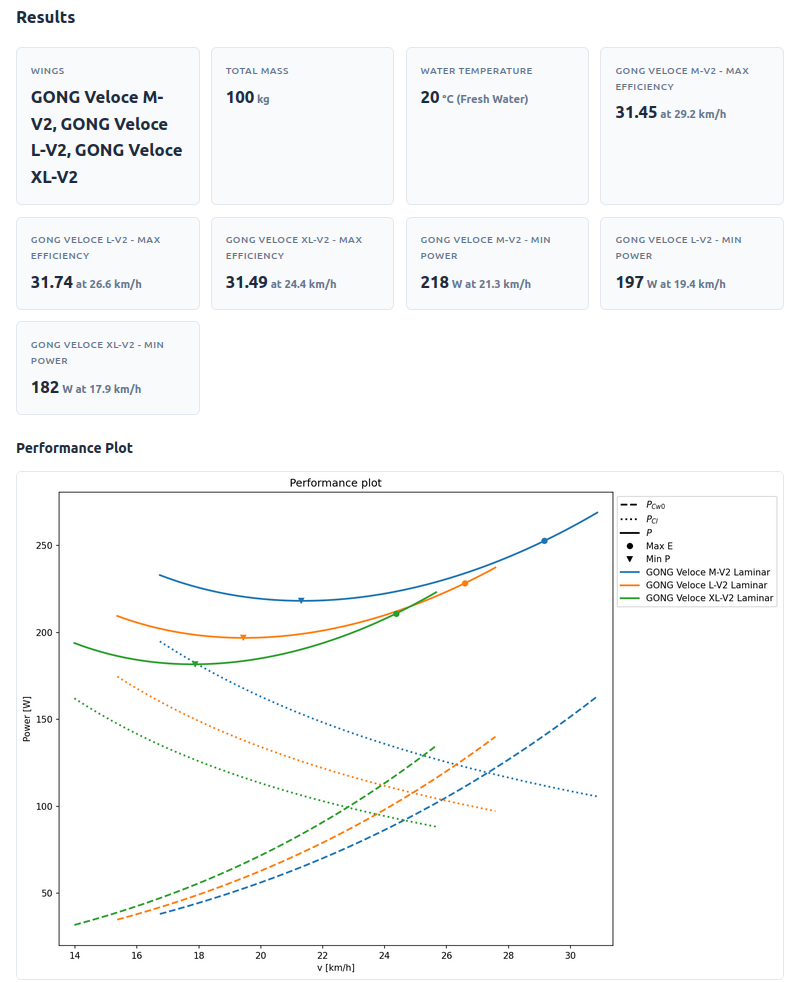This screenshot has height=982, width=791.
Task: Click the L-V2 Min Power 197 W card
Action: coord(691,263)
